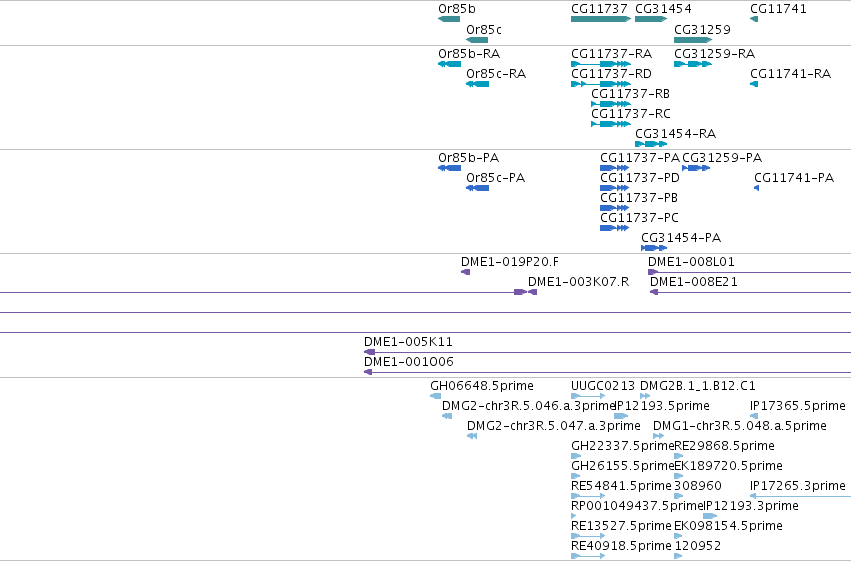Select CDS CG11737-PB

(639, 198)
